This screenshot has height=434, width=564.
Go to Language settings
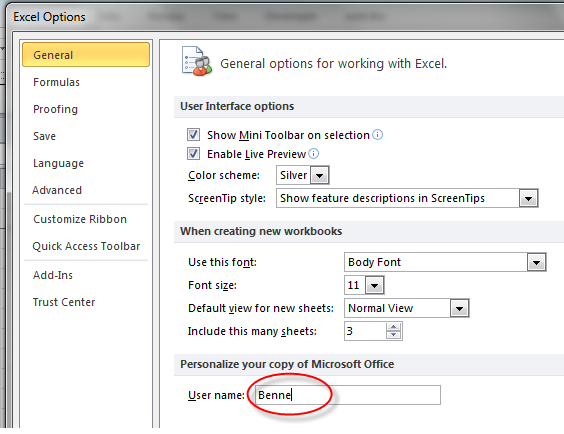pyautogui.click(x=58, y=163)
